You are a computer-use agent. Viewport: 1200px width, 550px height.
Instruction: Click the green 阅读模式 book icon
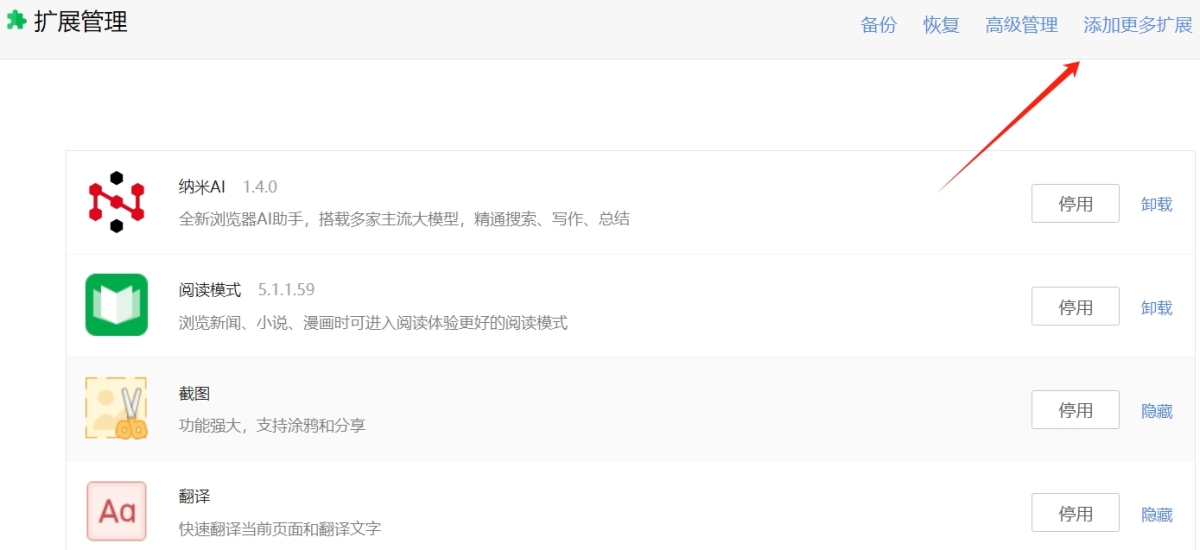[116, 305]
